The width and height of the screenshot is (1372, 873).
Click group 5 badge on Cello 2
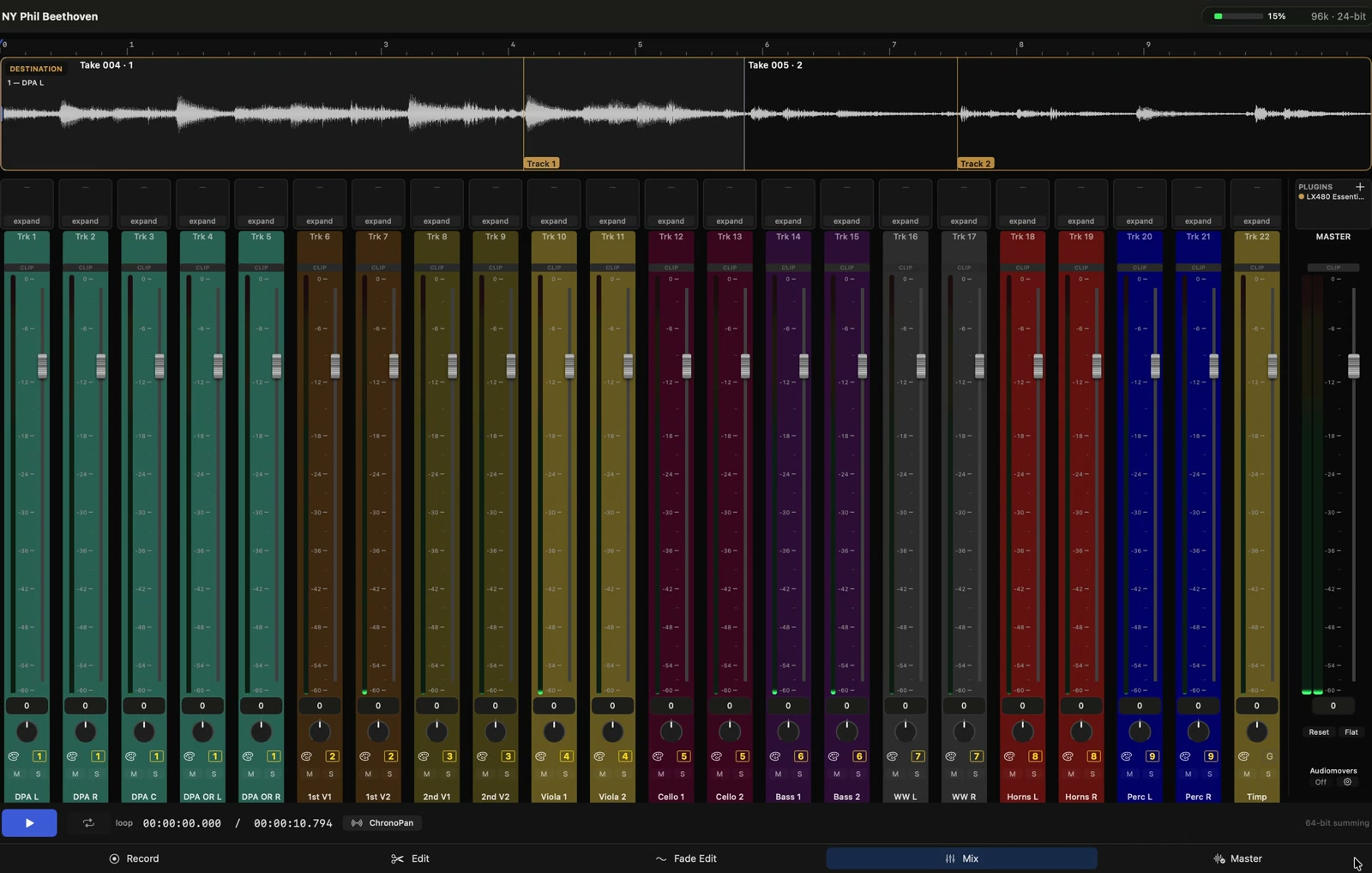(743, 756)
